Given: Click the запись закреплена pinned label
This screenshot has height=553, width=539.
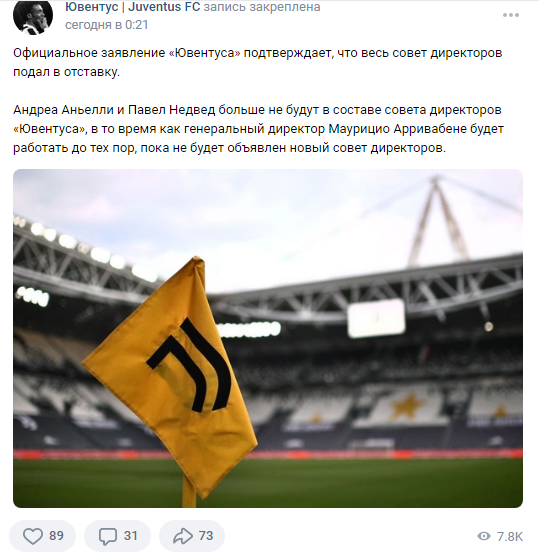Looking at the screenshot, I should click(262, 6).
